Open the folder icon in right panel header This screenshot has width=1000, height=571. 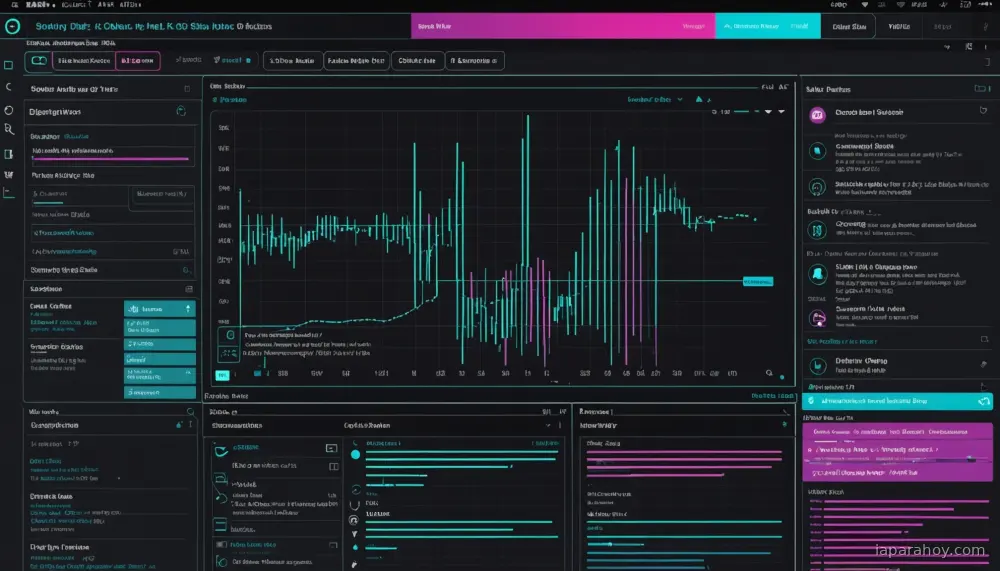point(982,89)
